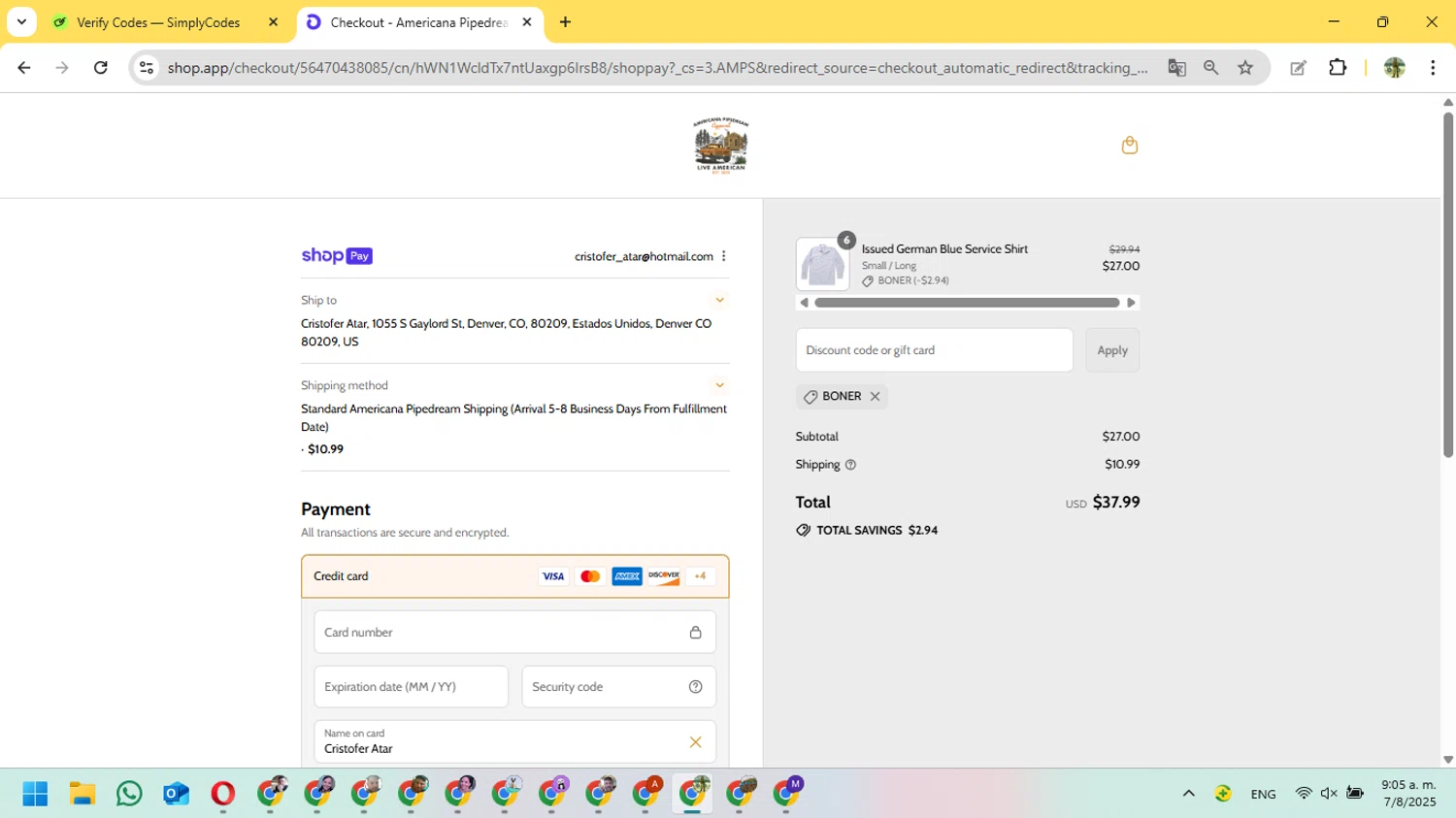This screenshot has height=818, width=1456.
Task: Open the security code help icon
Action: (695, 687)
